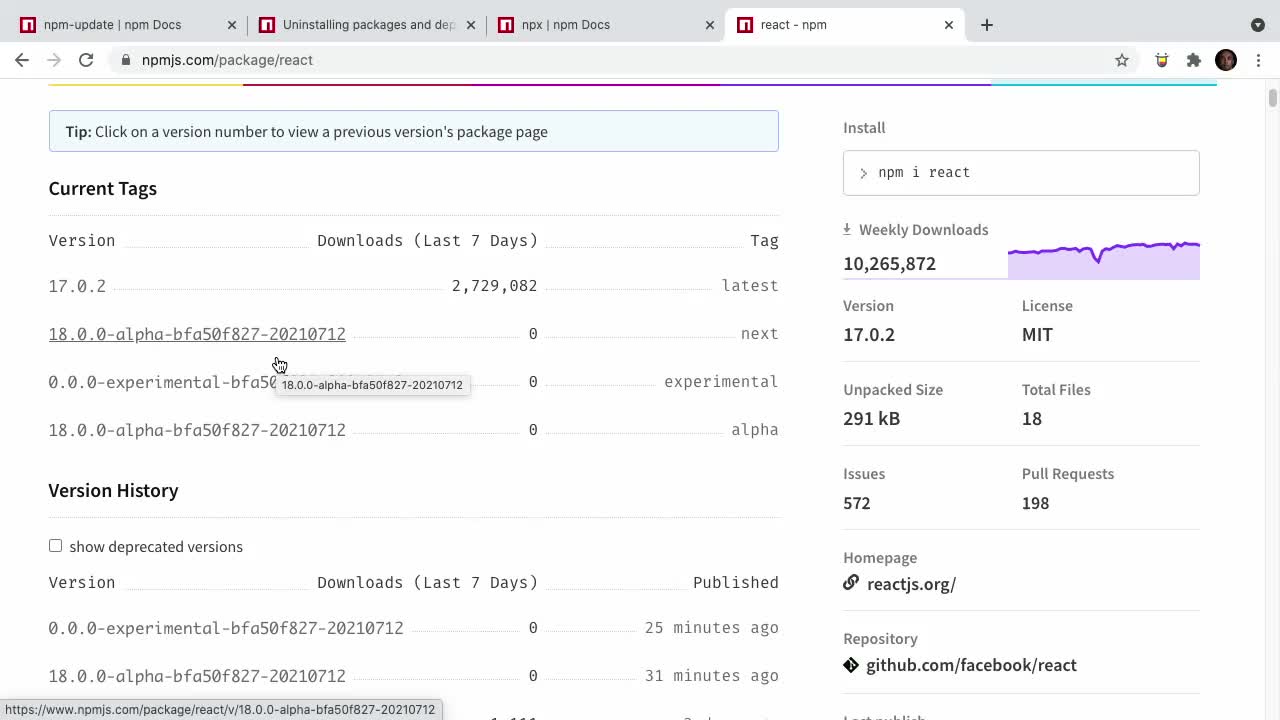Image resolution: width=1280 pixels, height=720 pixels.
Task: Click the Install heading in the sidebar
Action: pos(864,128)
